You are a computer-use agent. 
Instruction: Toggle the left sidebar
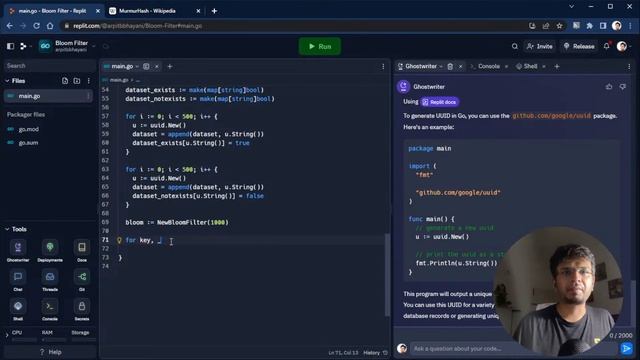coord(11,46)
